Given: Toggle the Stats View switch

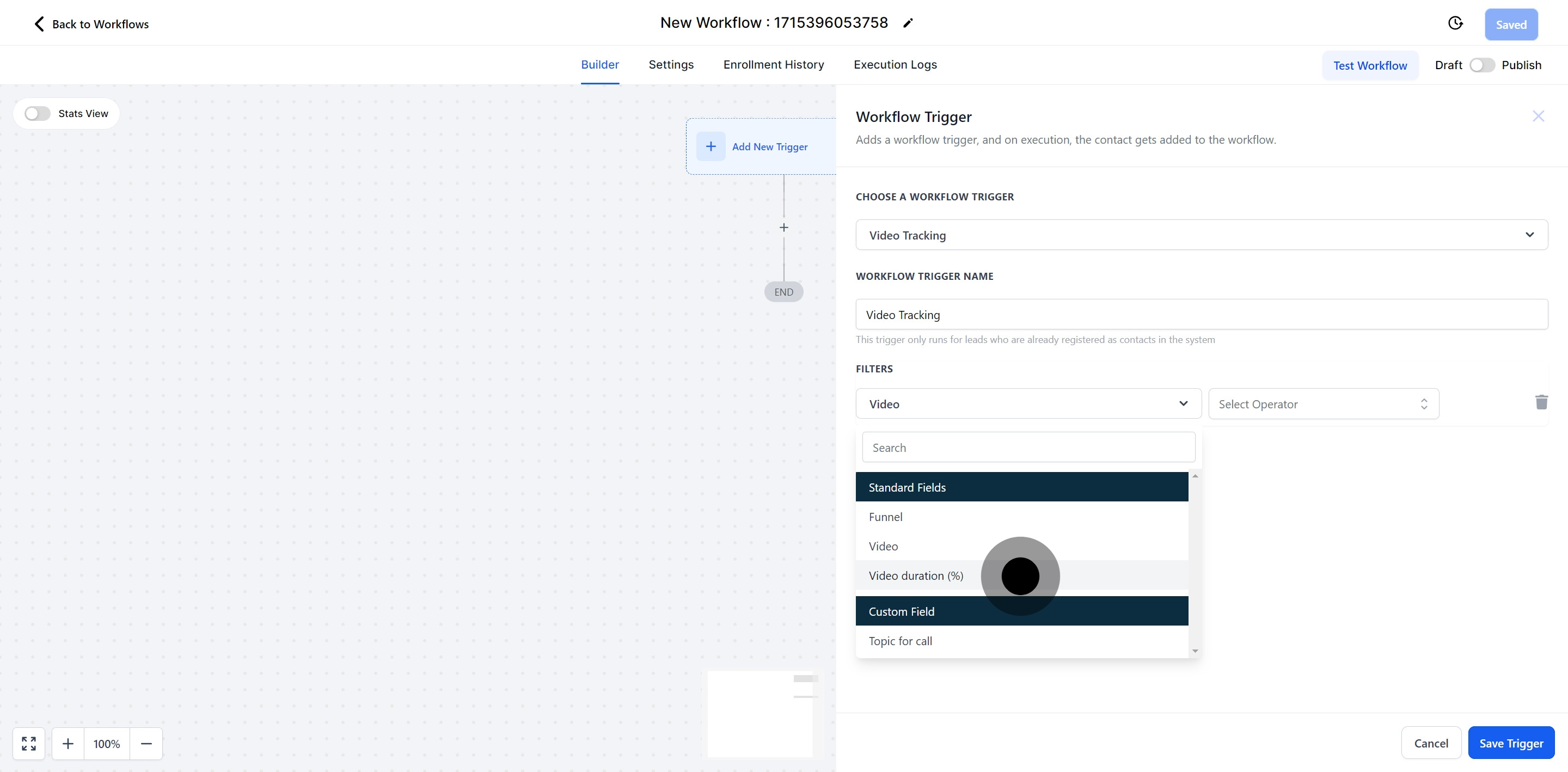Looking at the screenshot, I should [37, 114].
